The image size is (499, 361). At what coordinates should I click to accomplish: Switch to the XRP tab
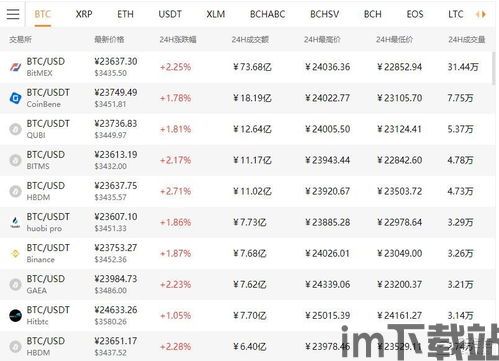pos(84,14)
